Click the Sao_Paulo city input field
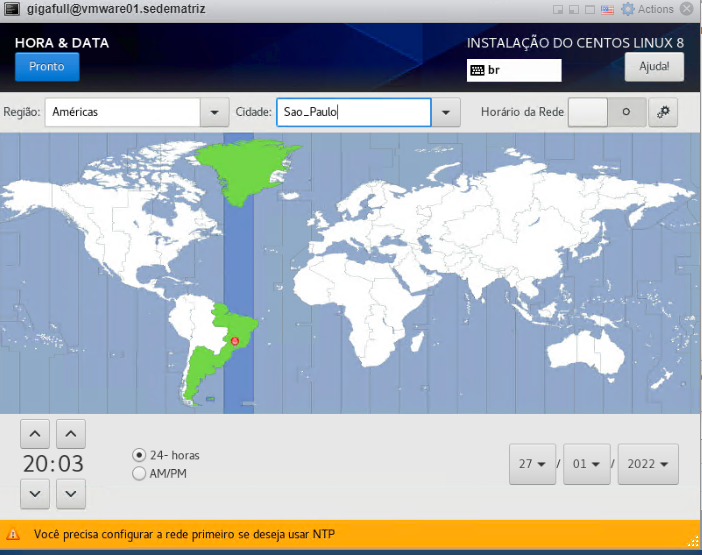702x555 pixels. [x=354, y=112]
